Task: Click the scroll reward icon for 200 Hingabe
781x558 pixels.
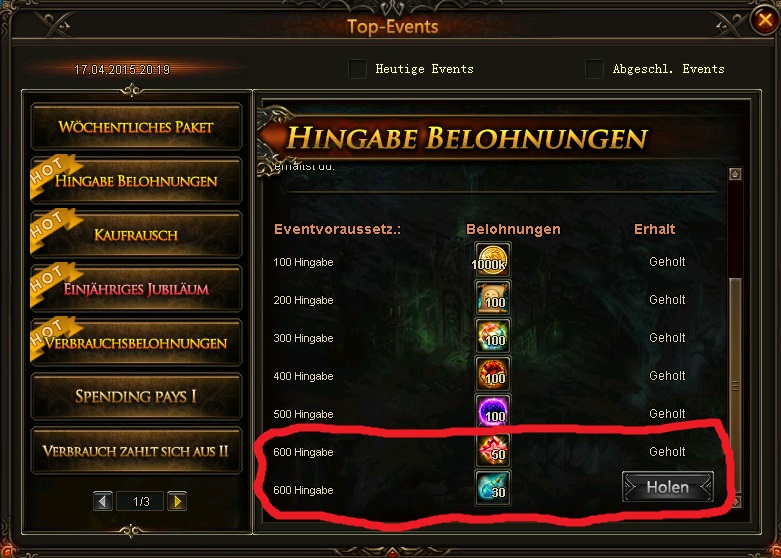Action: tap(493, 298)
